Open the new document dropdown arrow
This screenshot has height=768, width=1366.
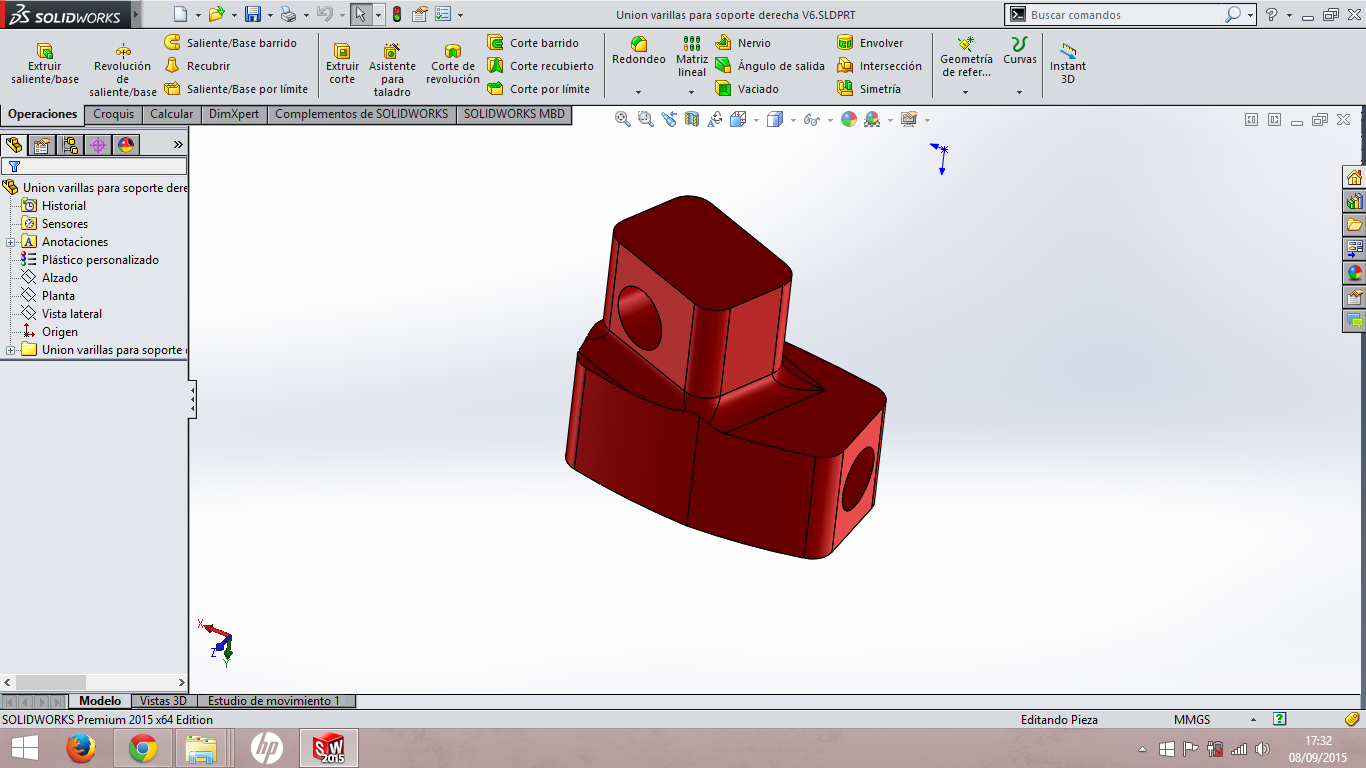(198, 15)
